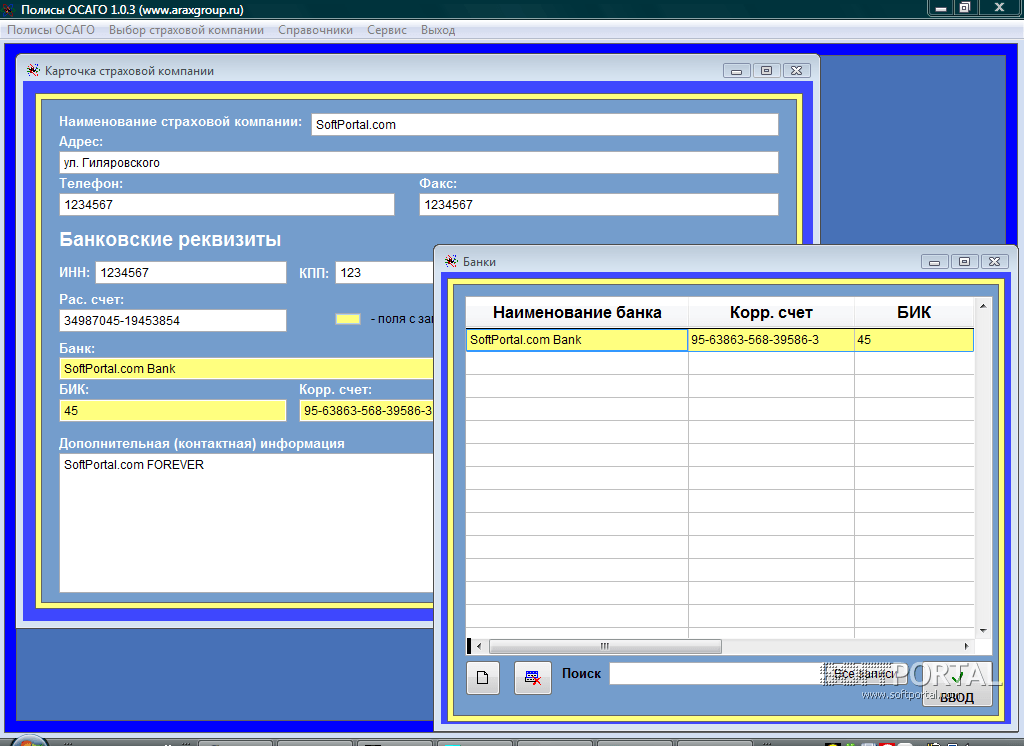Click the ИНН input field
Screen dimensions: 1024x746
pos(191,272)
